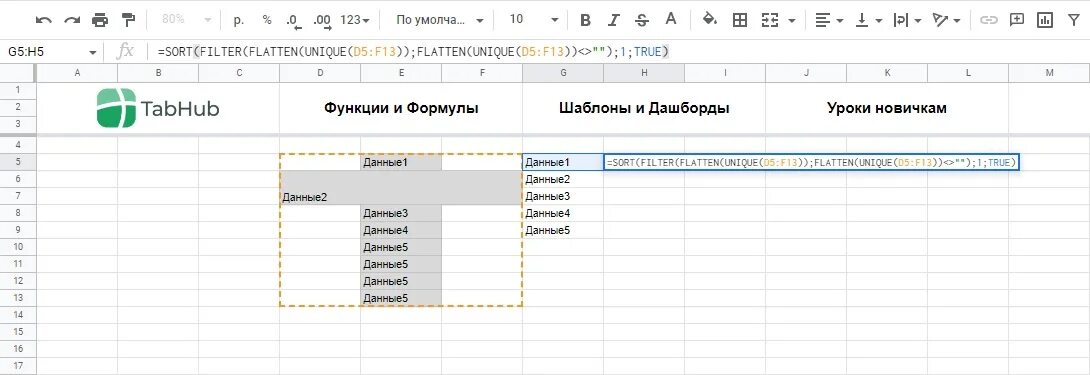Select cell G9 containing Данные5
Viewport: 1090px width, 375px height.
[x=562, y=230]
